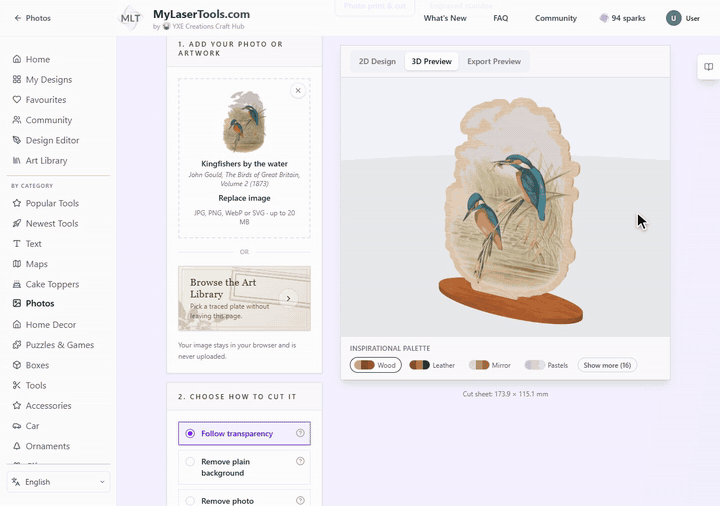Go back to Photos via header link
Viewport: 720px width, 506px height.
[32, 18]
